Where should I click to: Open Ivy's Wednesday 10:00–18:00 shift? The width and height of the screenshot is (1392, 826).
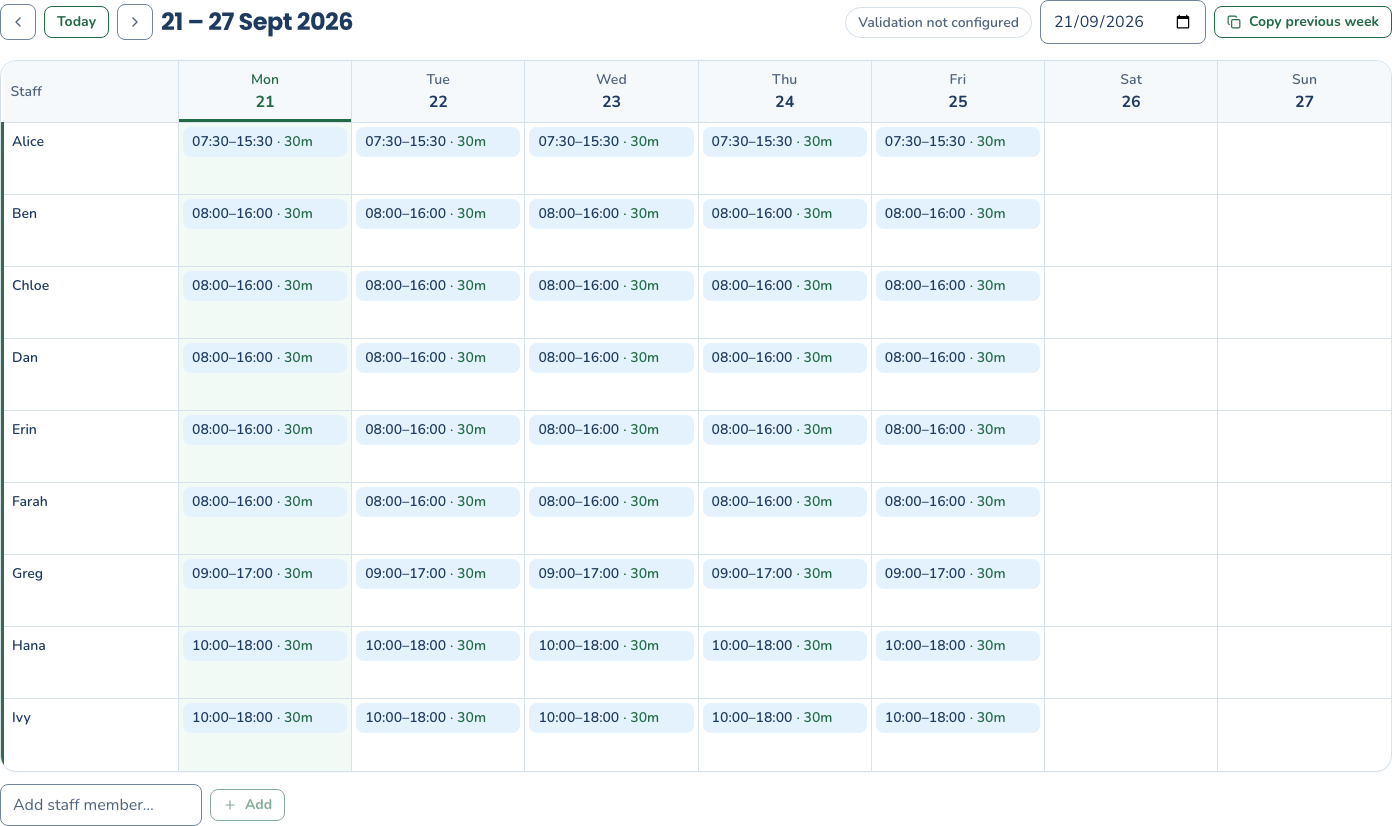tap(611, 718)
